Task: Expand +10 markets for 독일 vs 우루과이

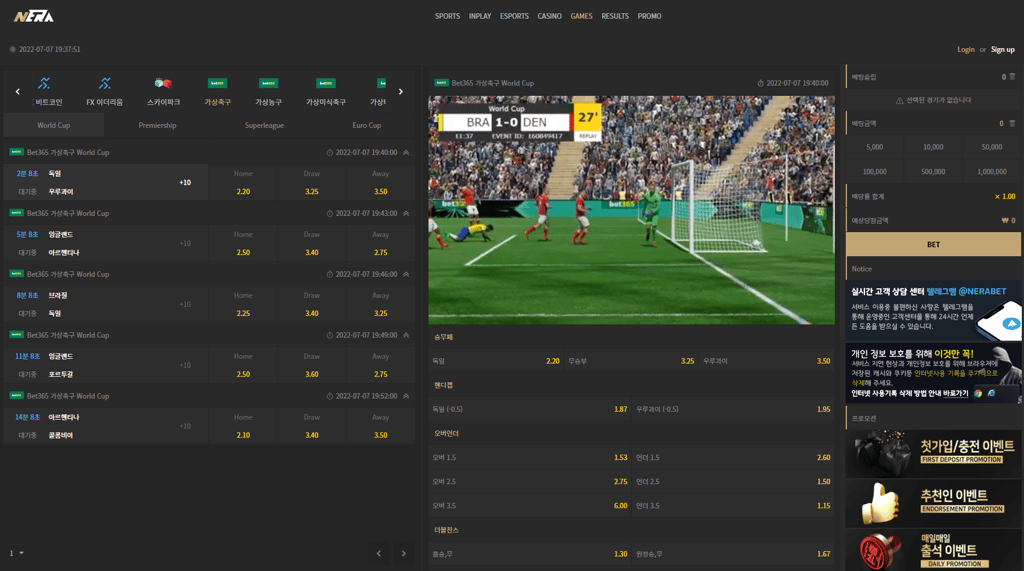Action: click(x=185, y=182)
